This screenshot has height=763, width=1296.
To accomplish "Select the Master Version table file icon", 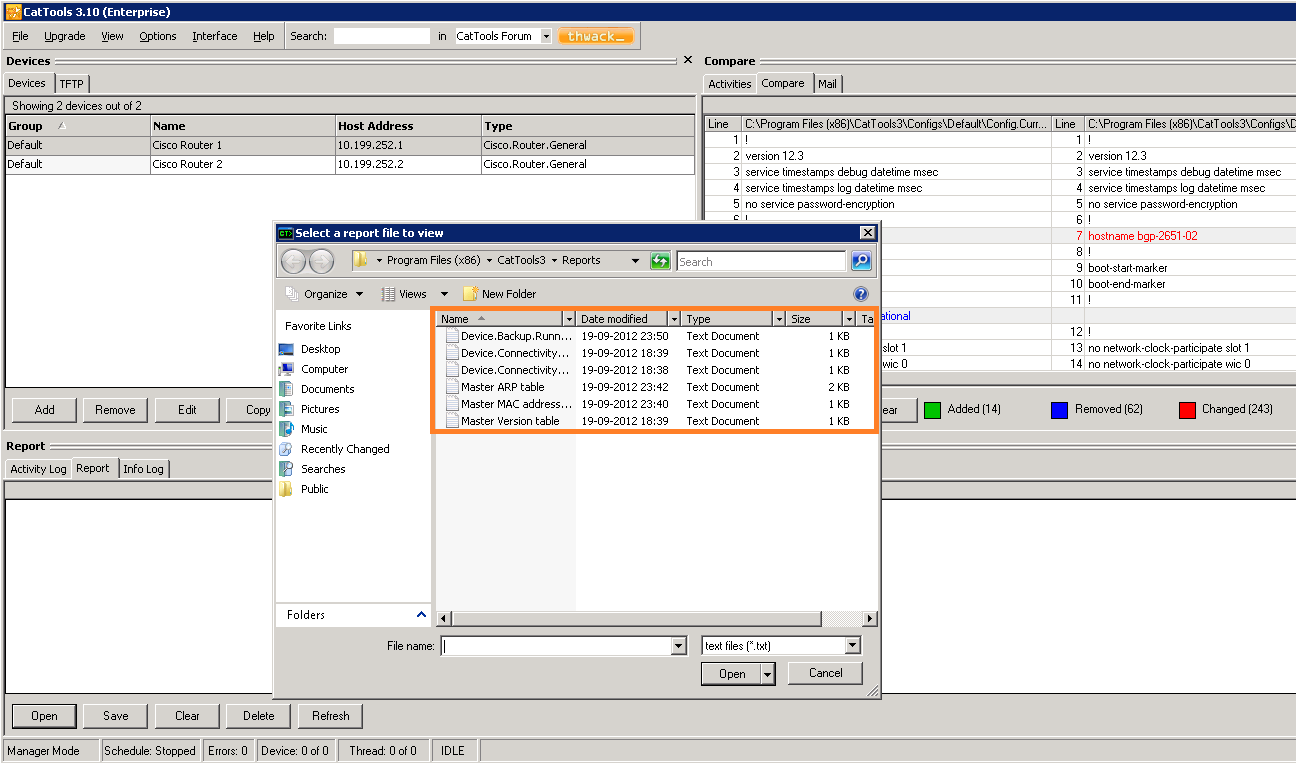I will click(451, 421).
